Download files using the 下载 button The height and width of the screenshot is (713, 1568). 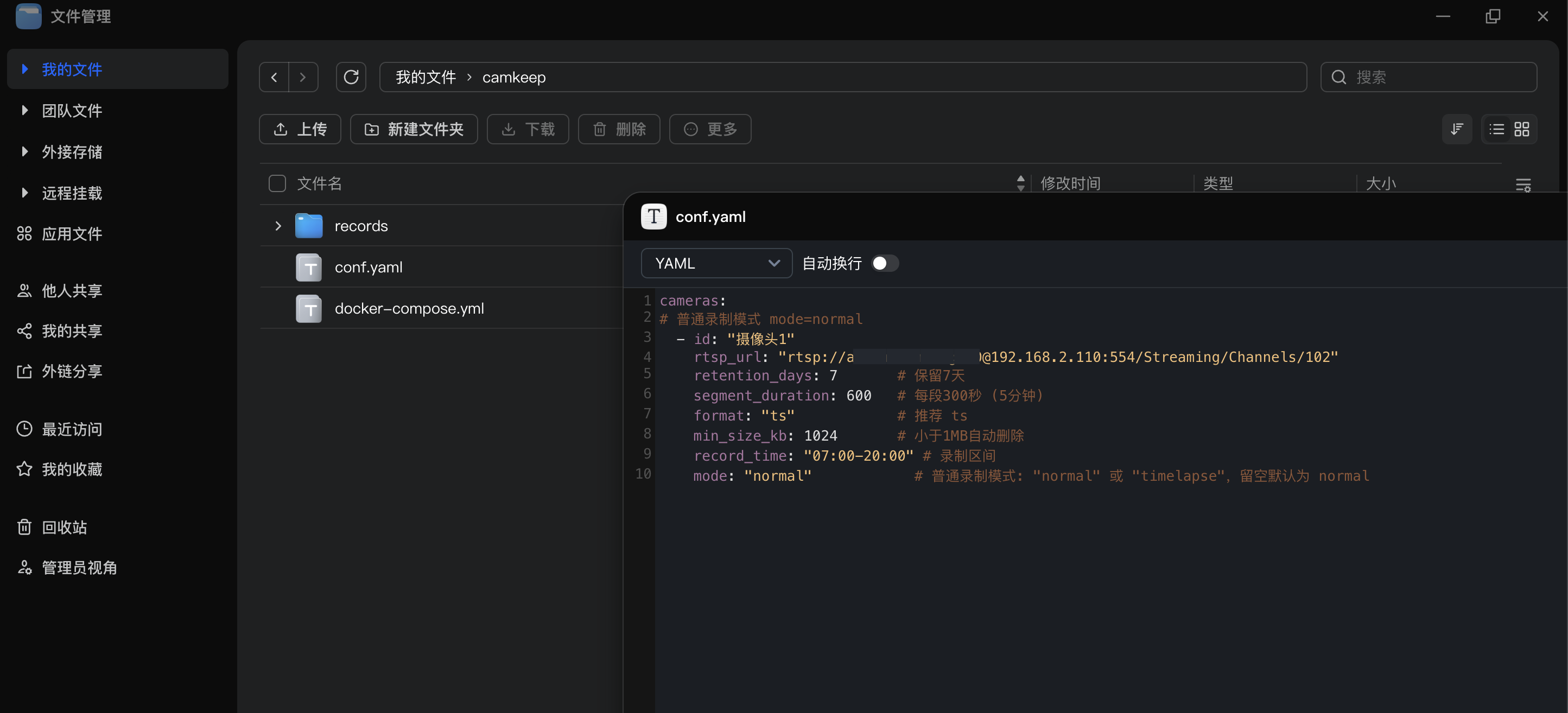pyautogui.click(x=528, y=129)
